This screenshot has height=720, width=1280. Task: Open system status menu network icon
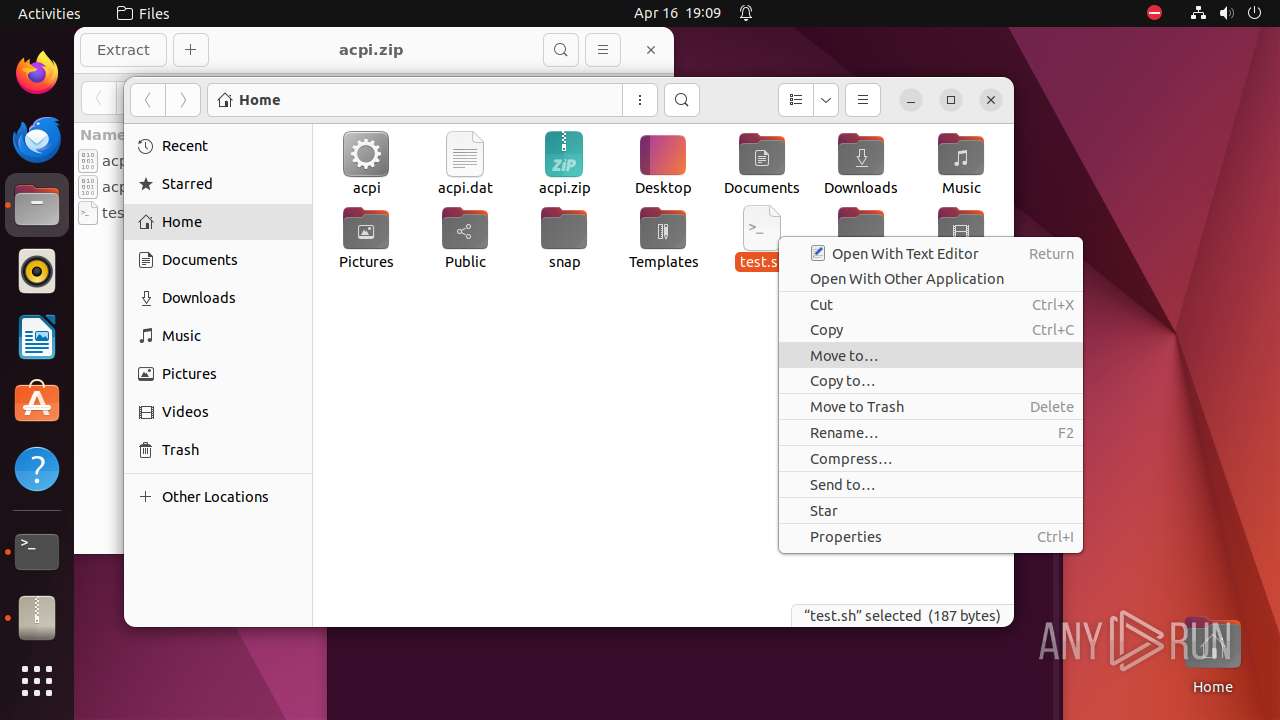[x=1199, y=13]
